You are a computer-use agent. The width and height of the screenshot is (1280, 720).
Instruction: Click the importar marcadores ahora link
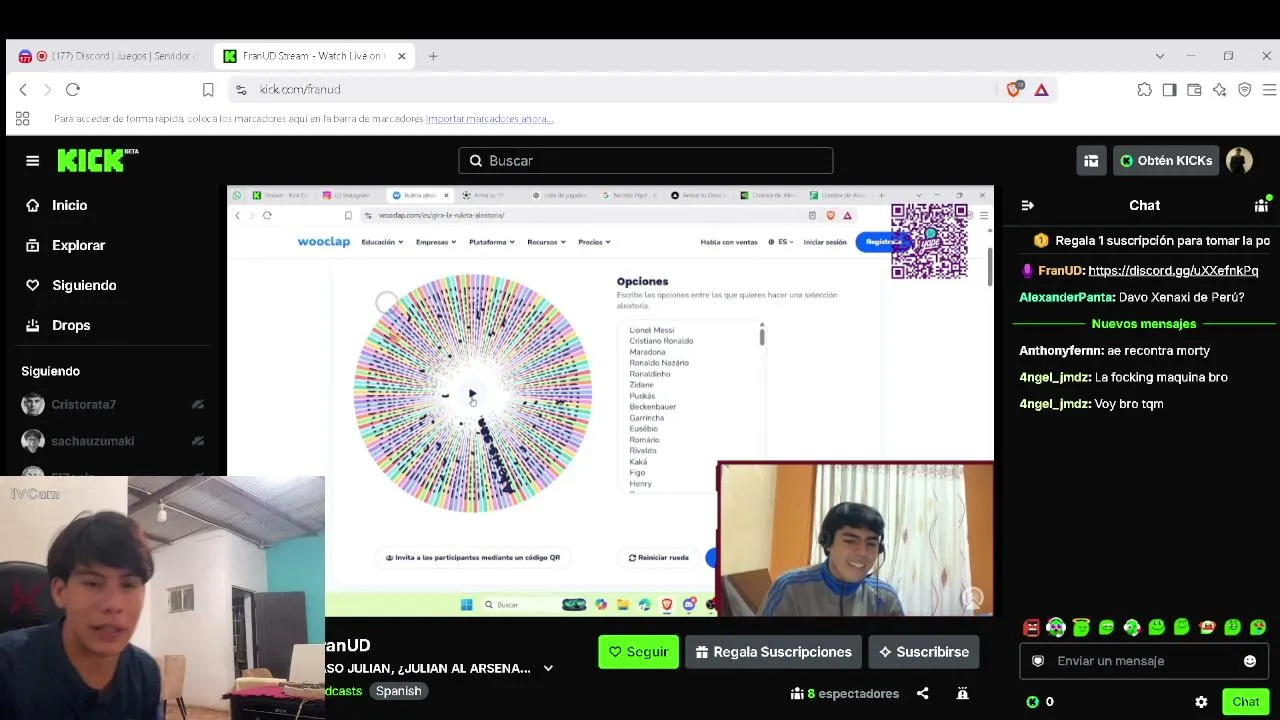490,118
